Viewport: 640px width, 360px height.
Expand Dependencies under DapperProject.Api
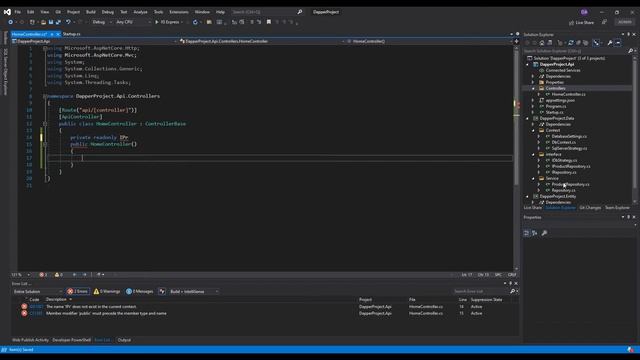click(533, 76)
